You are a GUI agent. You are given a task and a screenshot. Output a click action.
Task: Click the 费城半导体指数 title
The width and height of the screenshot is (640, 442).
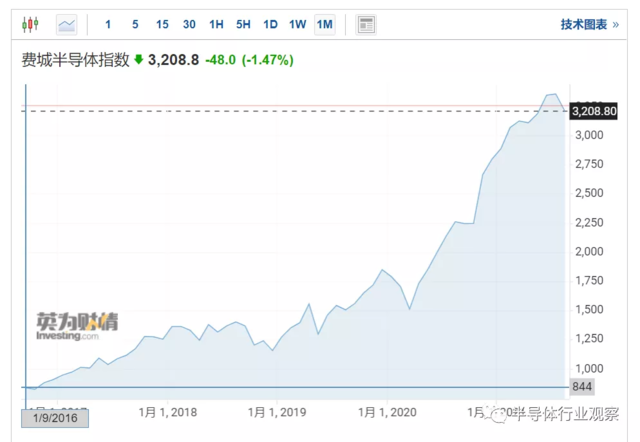click(x=76, y=60)
